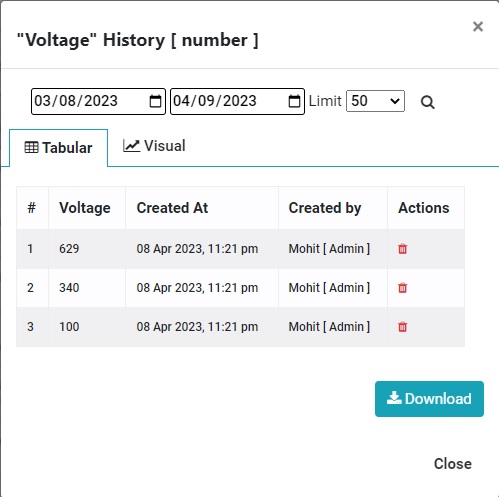Image resolution: width=499 pixels, height=497 pixels.
Task: Open the Limit dropdown showing 50
Action: click(375, 101)
